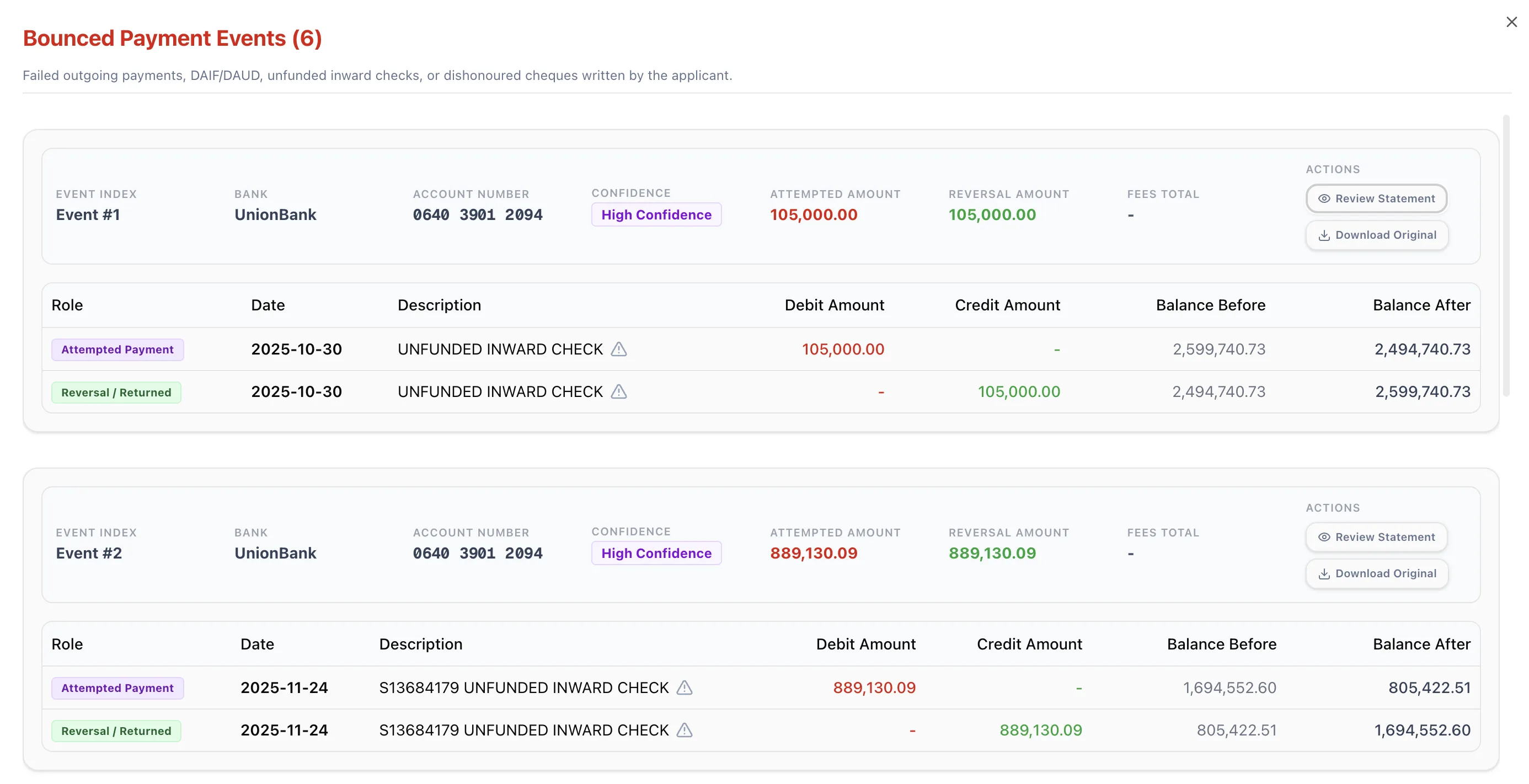
Task: Click Review Statement for Event #1
Action: coord(1376,198)
